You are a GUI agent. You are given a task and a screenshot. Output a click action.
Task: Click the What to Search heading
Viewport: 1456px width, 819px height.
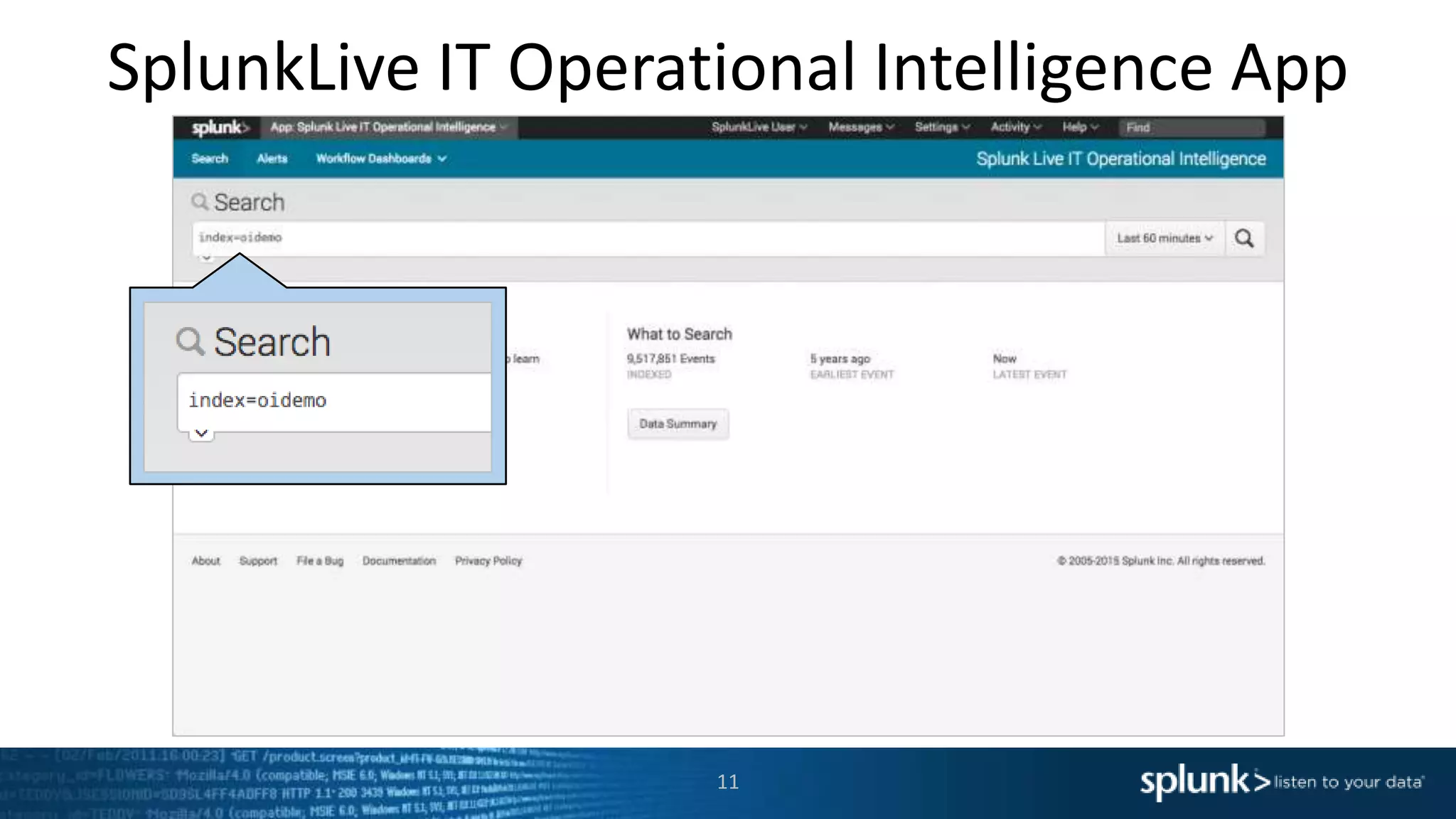point(679,334)
